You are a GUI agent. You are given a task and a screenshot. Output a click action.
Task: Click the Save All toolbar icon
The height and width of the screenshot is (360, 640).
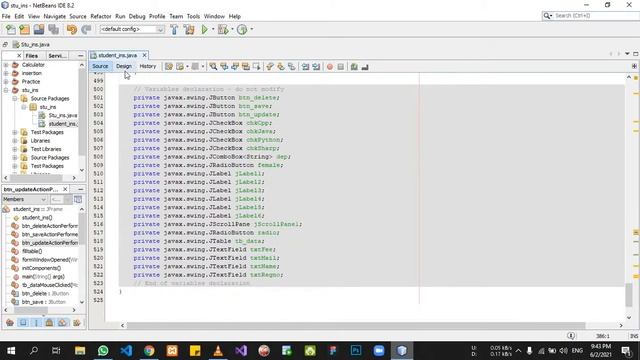click(53, 29)
